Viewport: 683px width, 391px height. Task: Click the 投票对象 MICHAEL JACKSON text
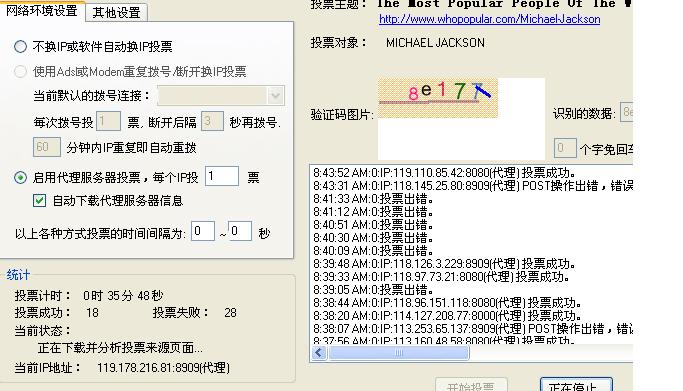tap(435, 43)
